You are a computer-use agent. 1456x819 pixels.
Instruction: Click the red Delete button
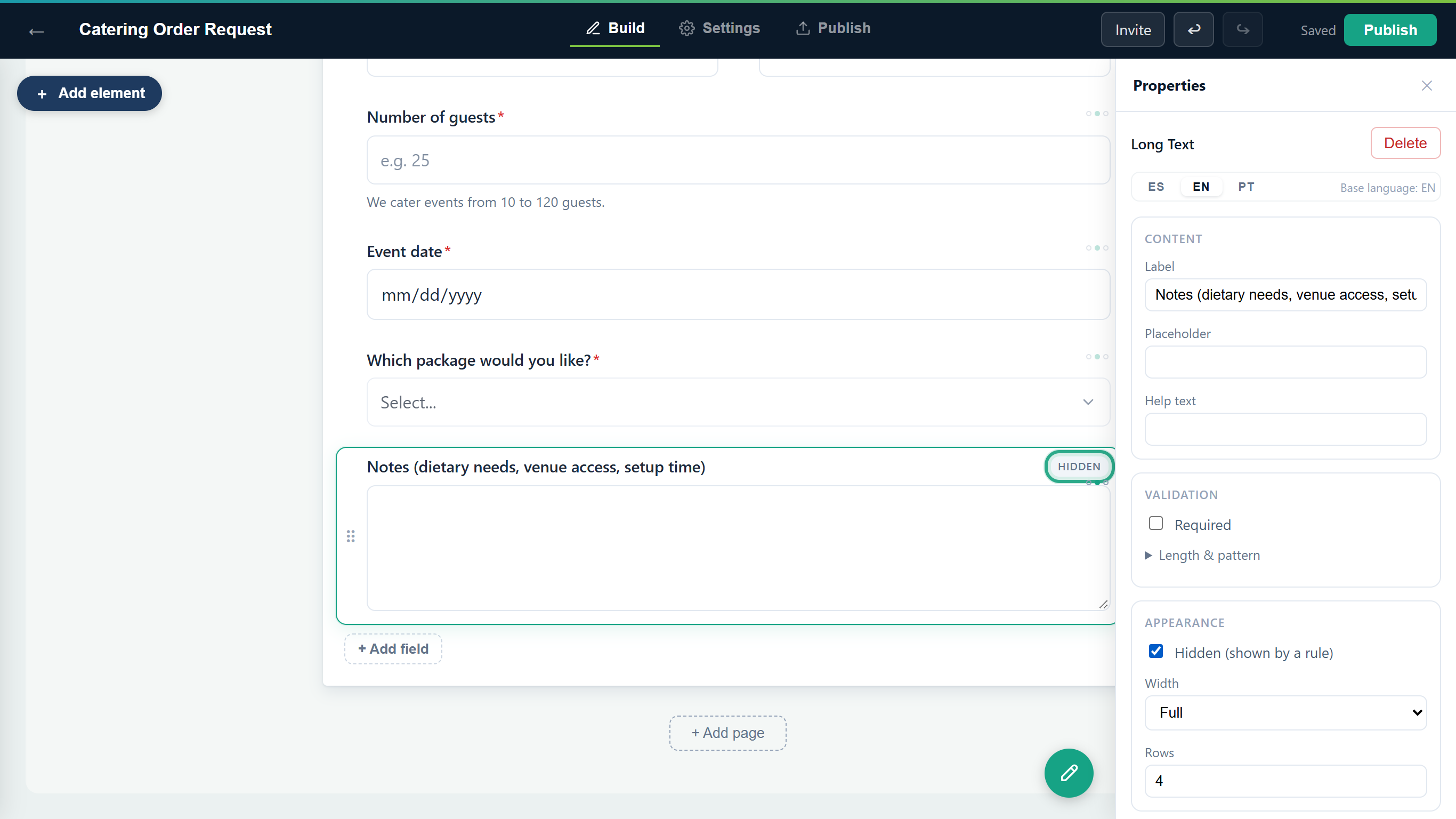1405,143
